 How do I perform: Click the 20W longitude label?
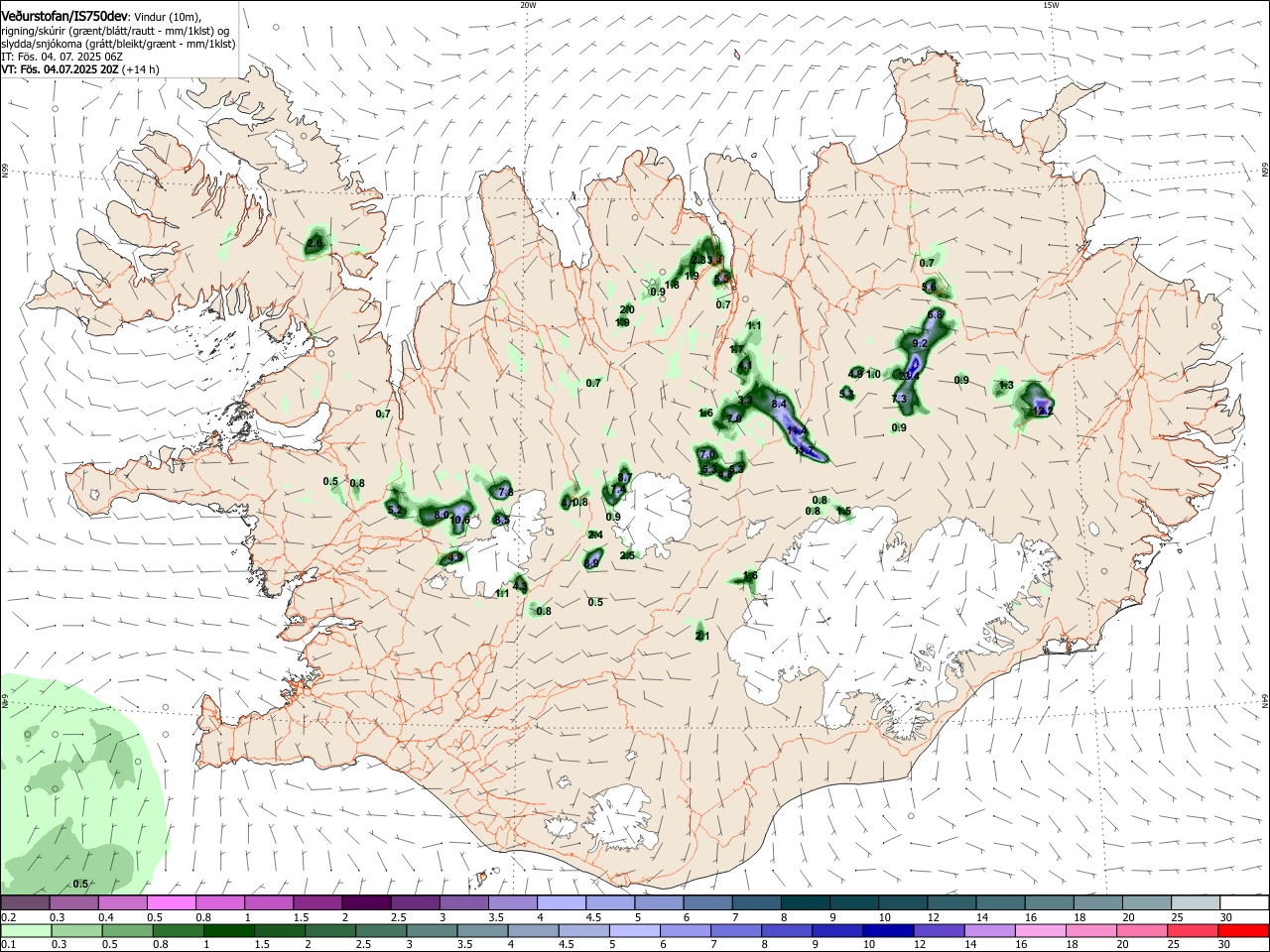coord(528,5)
